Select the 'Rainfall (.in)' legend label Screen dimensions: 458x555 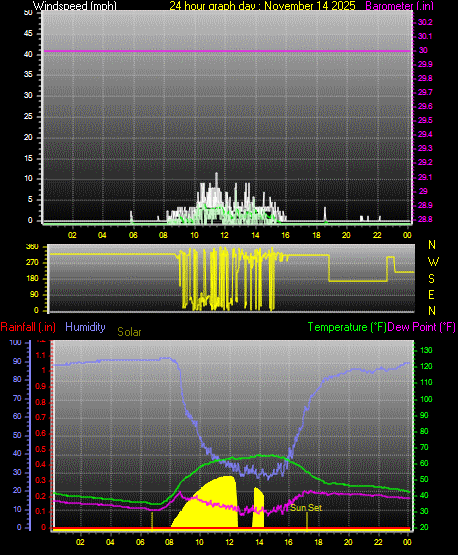28,327
